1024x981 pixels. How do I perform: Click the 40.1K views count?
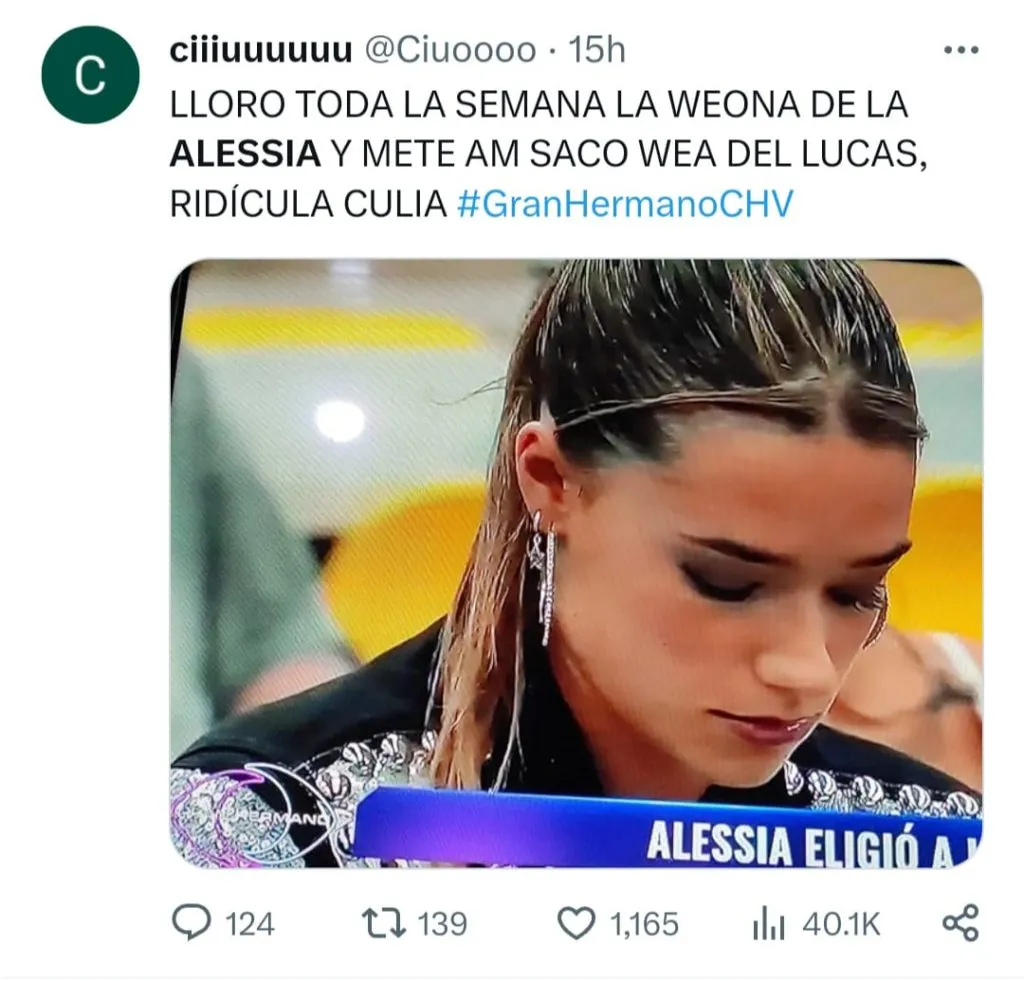click(x=841, y=924)
